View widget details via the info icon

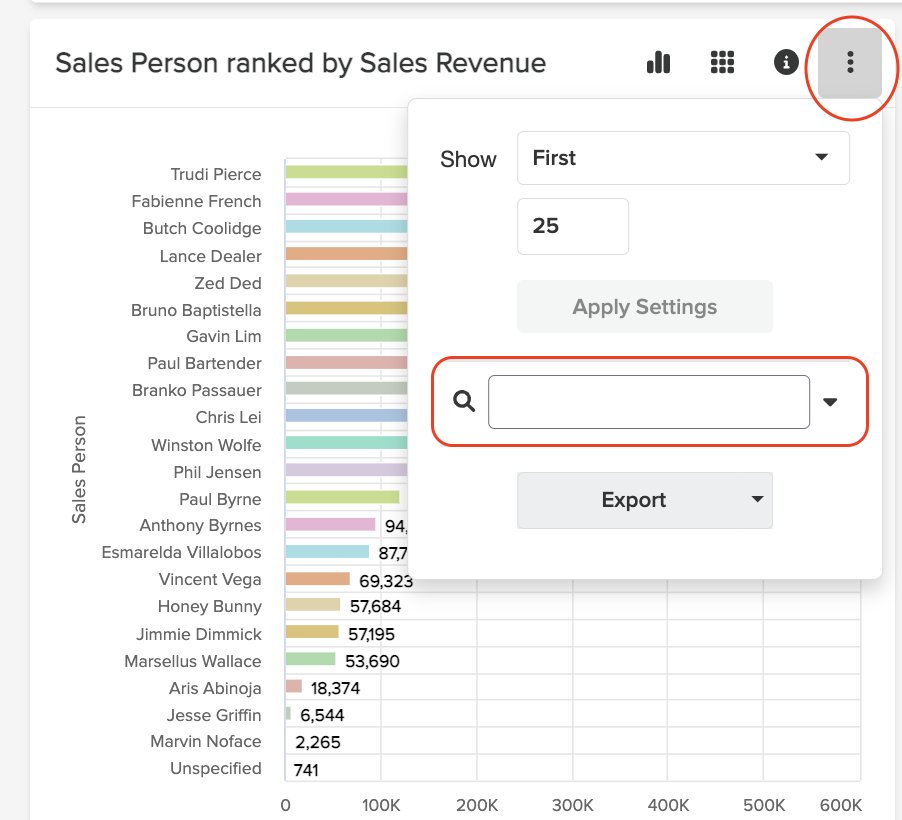pyautogui.click(x=785, y=62)
